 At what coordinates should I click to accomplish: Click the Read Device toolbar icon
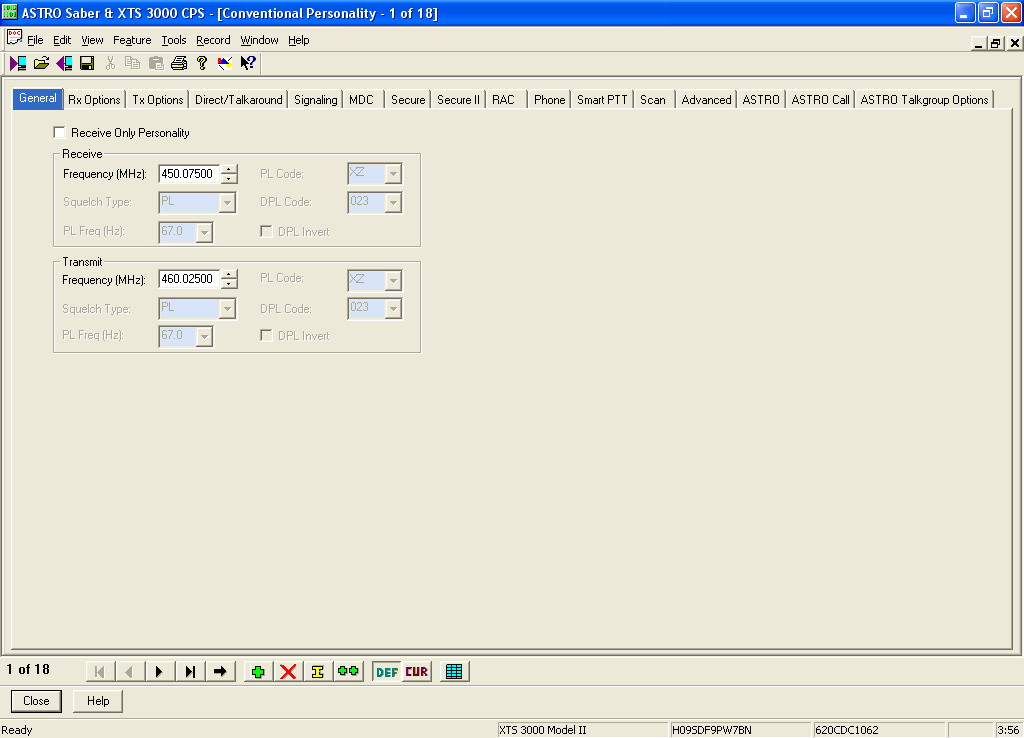(18, 63)
